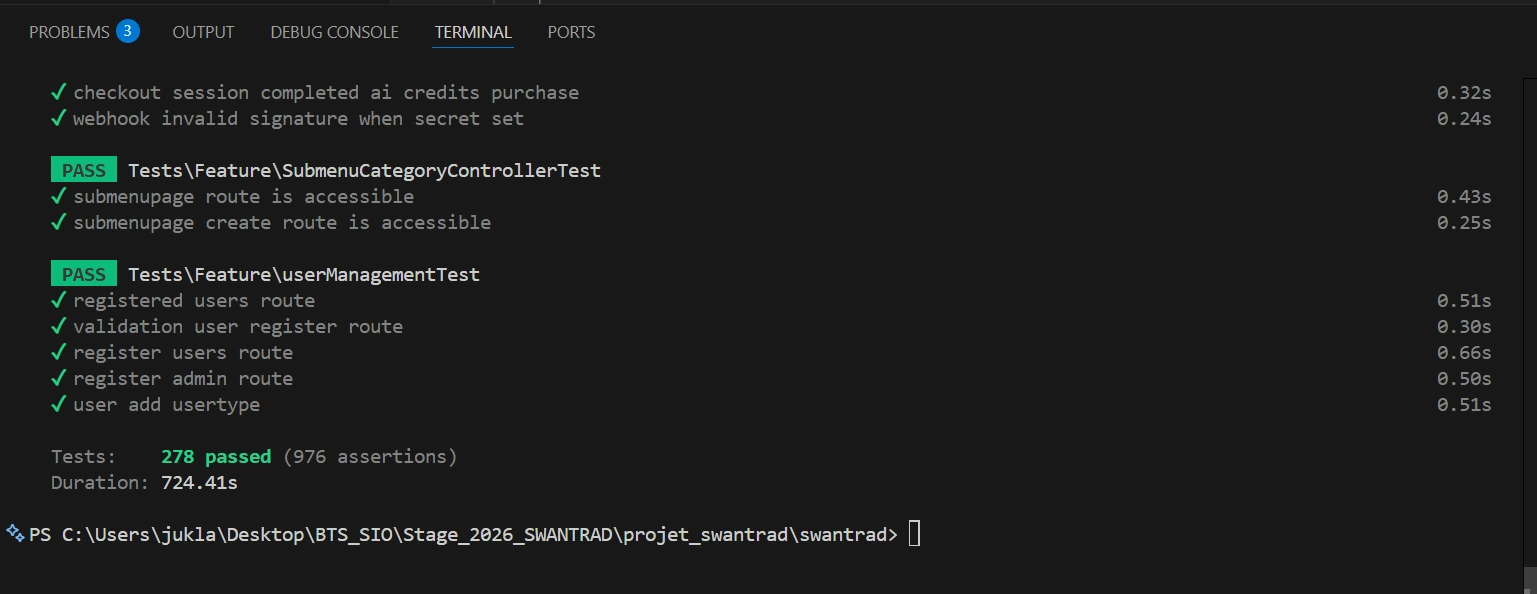Image resolution: width=1537 pixels, height=594 pixels.
Task: Click the checkmark next to "registered users route"
Action: pyautogui.click(x=58, y=300)
